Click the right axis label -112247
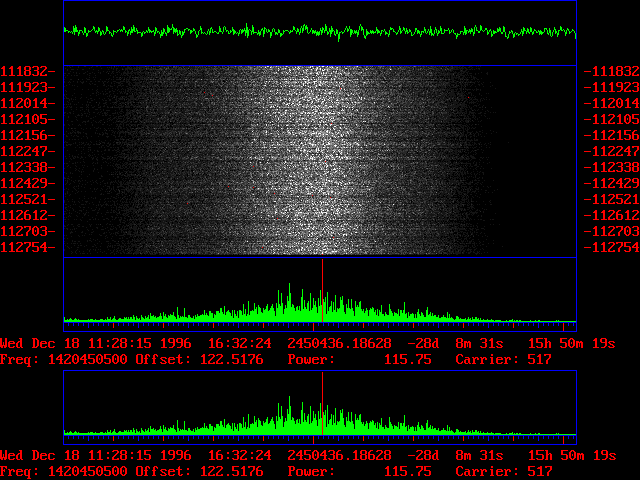 [x=611, y=151]
